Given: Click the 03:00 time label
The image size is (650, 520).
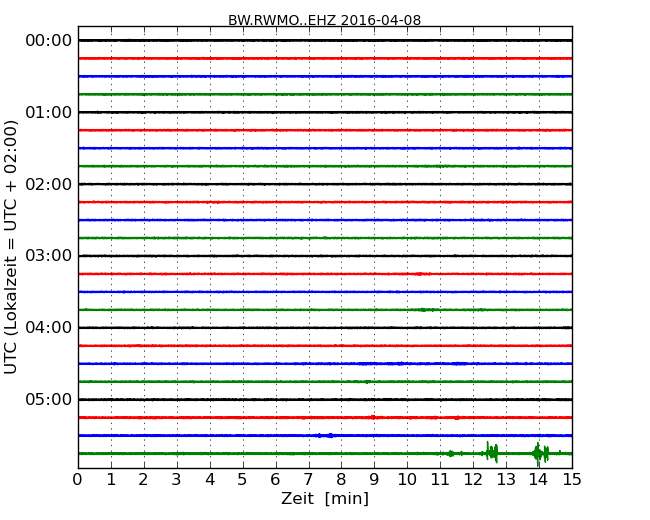Looking at the screenshot, I should coord(49,255).
